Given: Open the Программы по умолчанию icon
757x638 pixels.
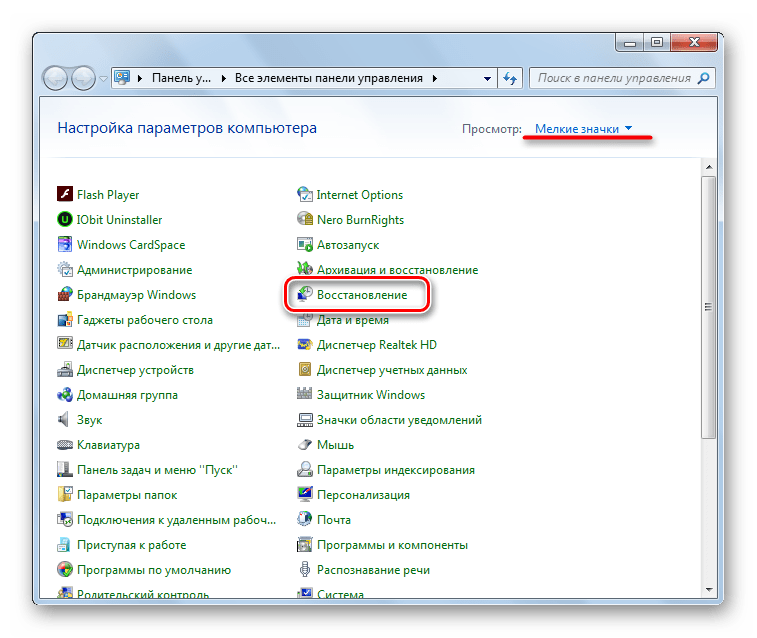Looking at the screenshot, I should pos(65,569).
